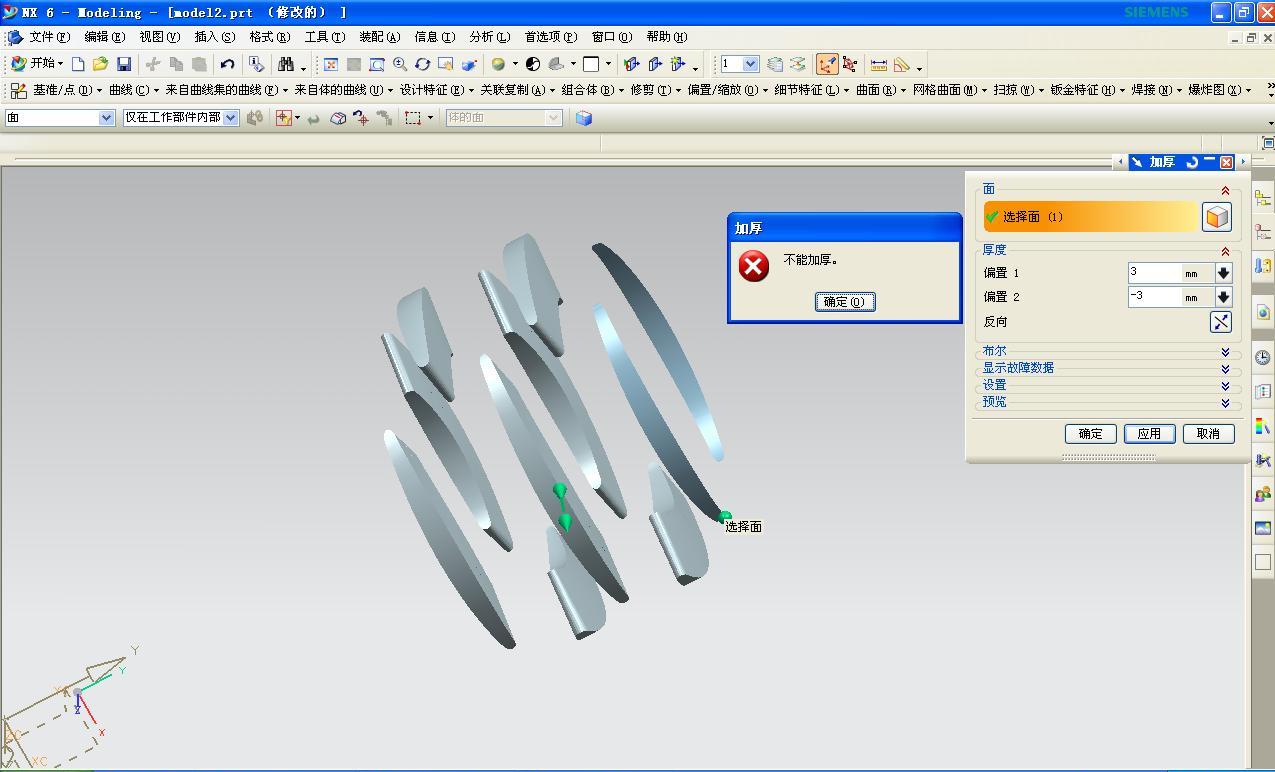Click the 取消 cancel button
This screenshot has width=1275, height=772.
[1208, 434]
